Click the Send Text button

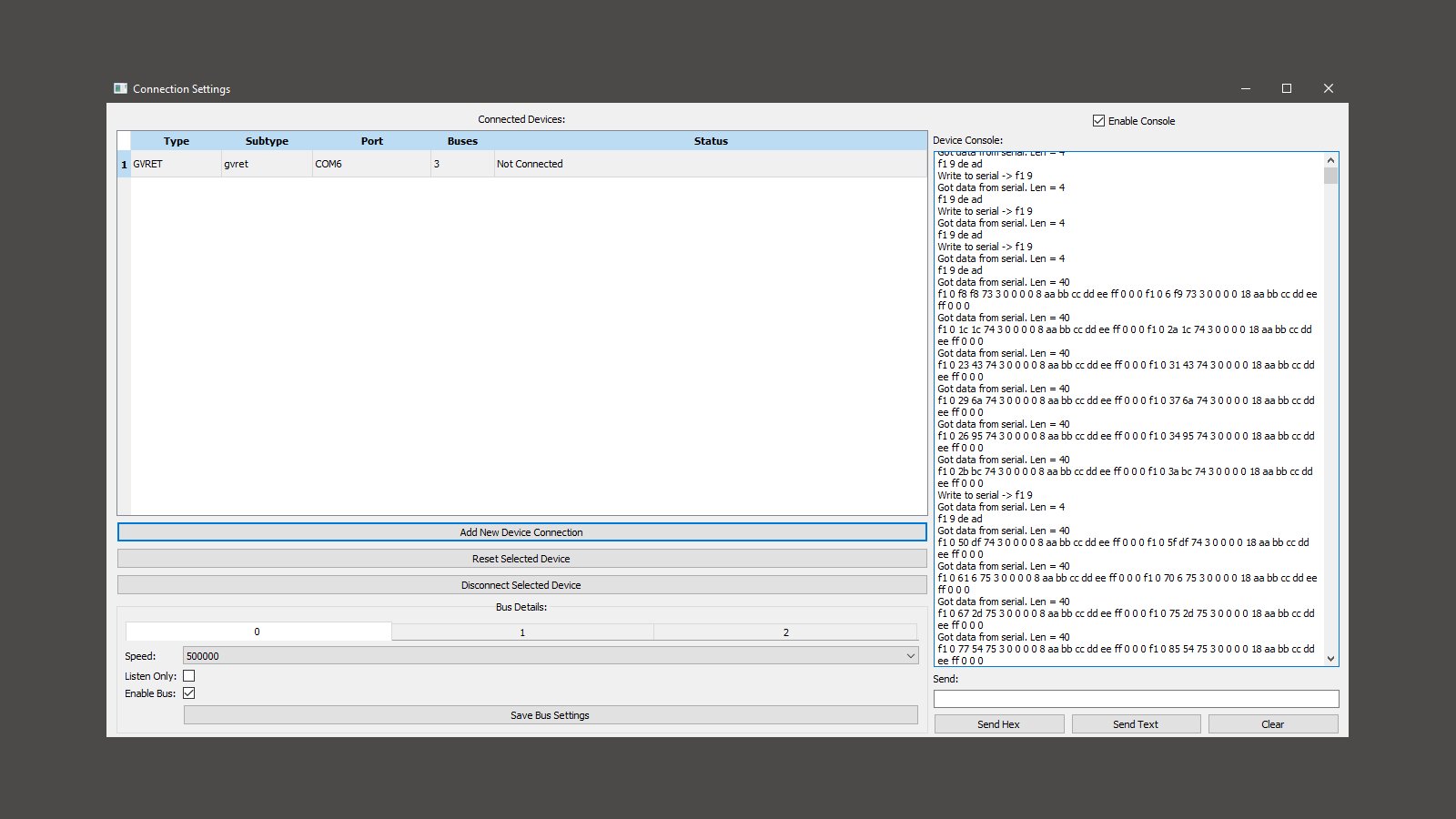1136,724
